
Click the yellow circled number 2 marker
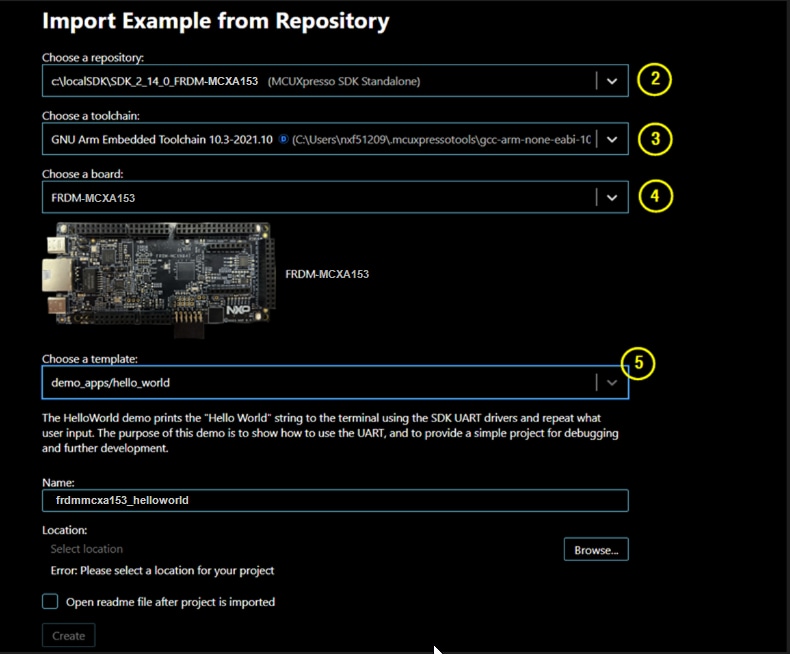(x=654, y=80)
